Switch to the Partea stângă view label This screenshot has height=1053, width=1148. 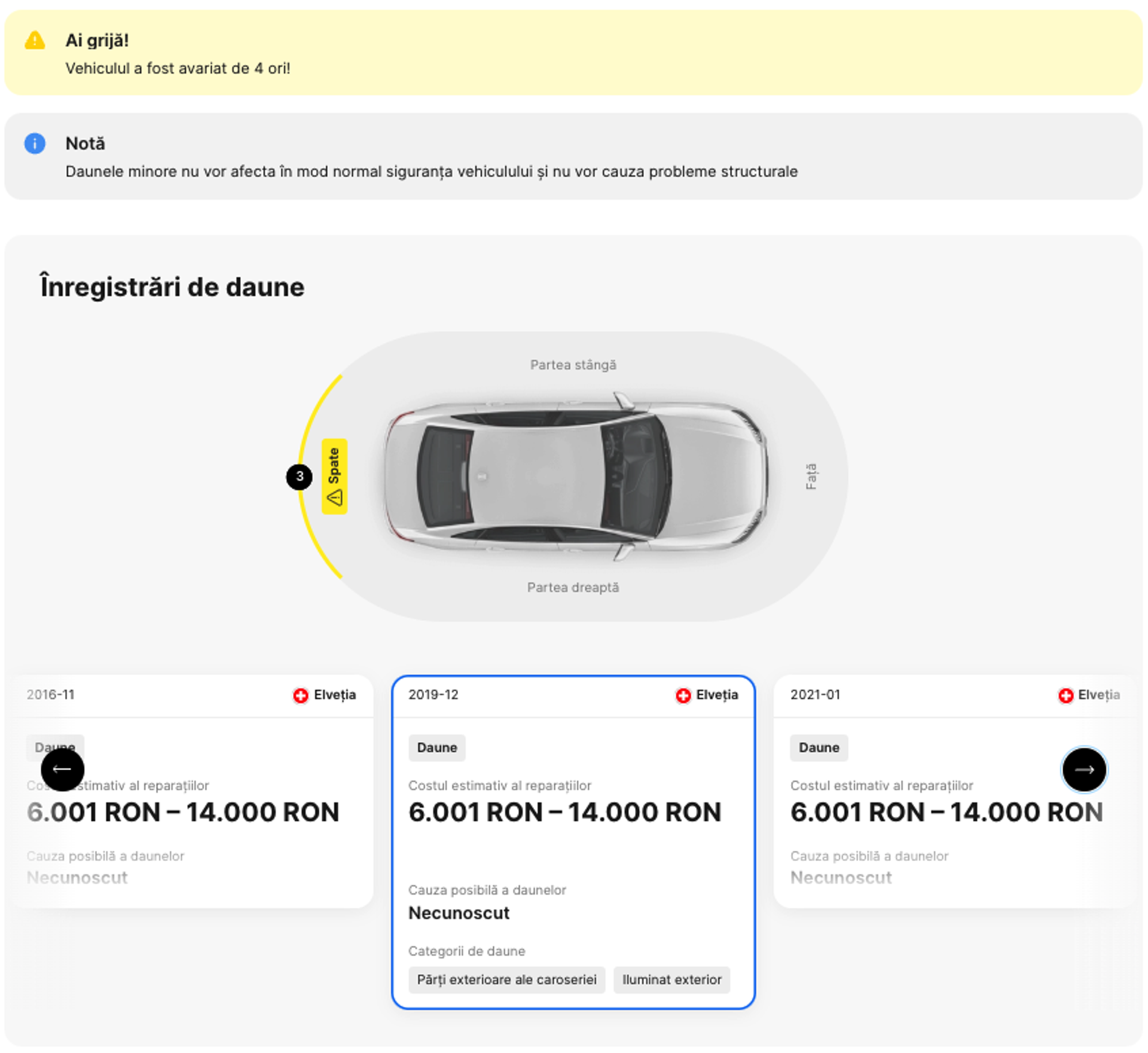pyautogui.click(x=573, y=365)
